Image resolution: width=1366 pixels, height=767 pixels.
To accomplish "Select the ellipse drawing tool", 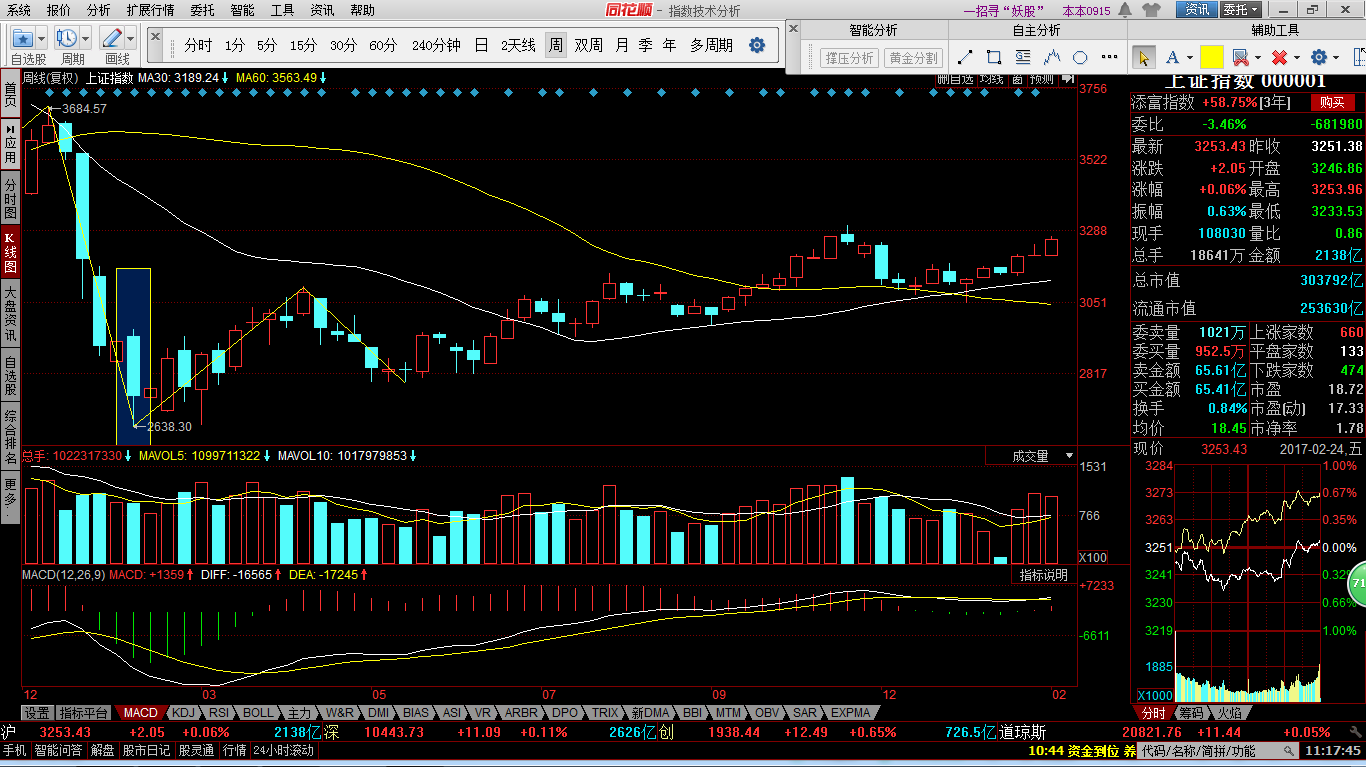I will click(x=1080, y=57).
